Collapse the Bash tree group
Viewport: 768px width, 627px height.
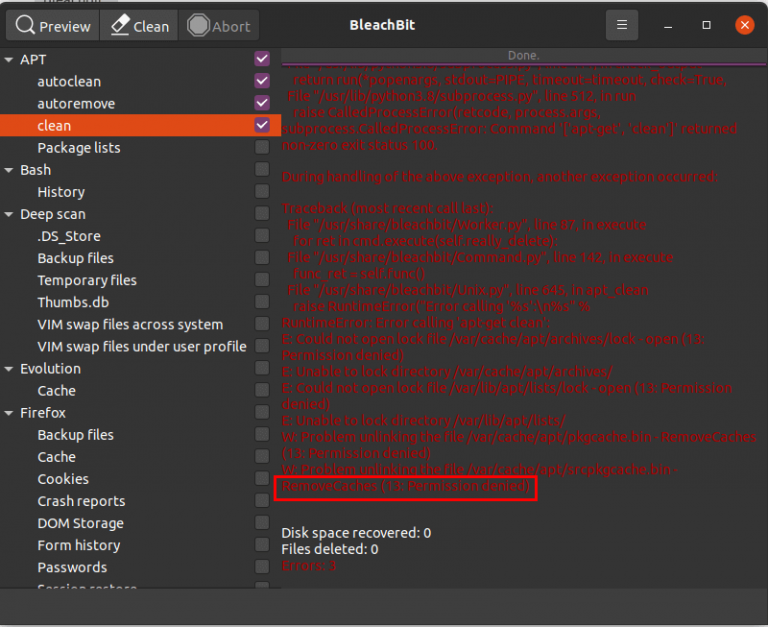click(9, 170)
